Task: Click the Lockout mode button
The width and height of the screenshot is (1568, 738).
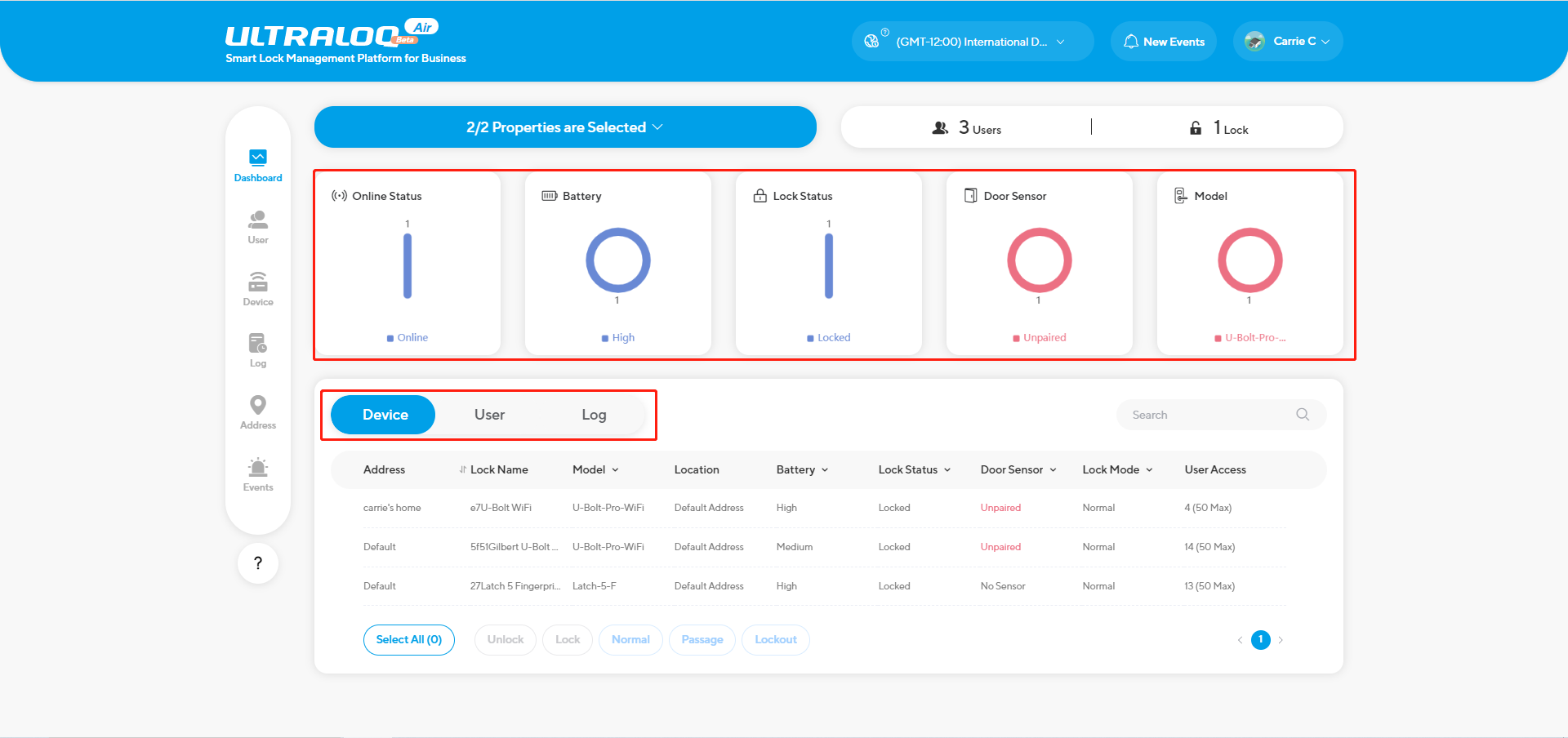Action: pos(776,640)
